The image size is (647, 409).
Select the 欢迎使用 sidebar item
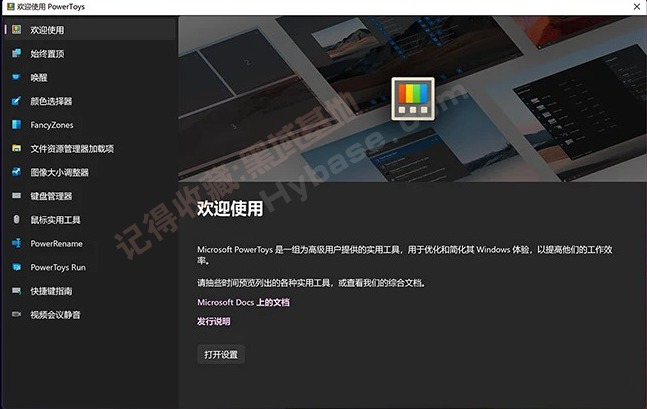[x=90, y=30]
